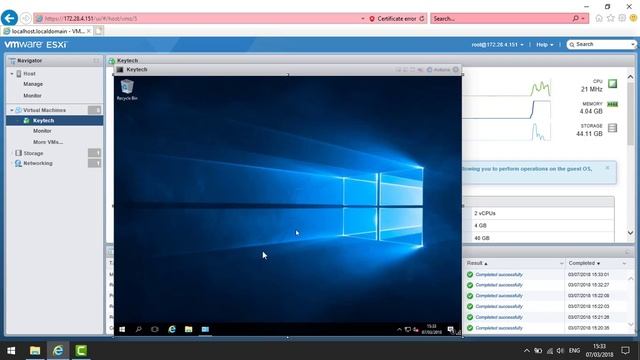Open guest VM notification center icon
This screenshot has height=360, width=640.
(x=451, y=329)
